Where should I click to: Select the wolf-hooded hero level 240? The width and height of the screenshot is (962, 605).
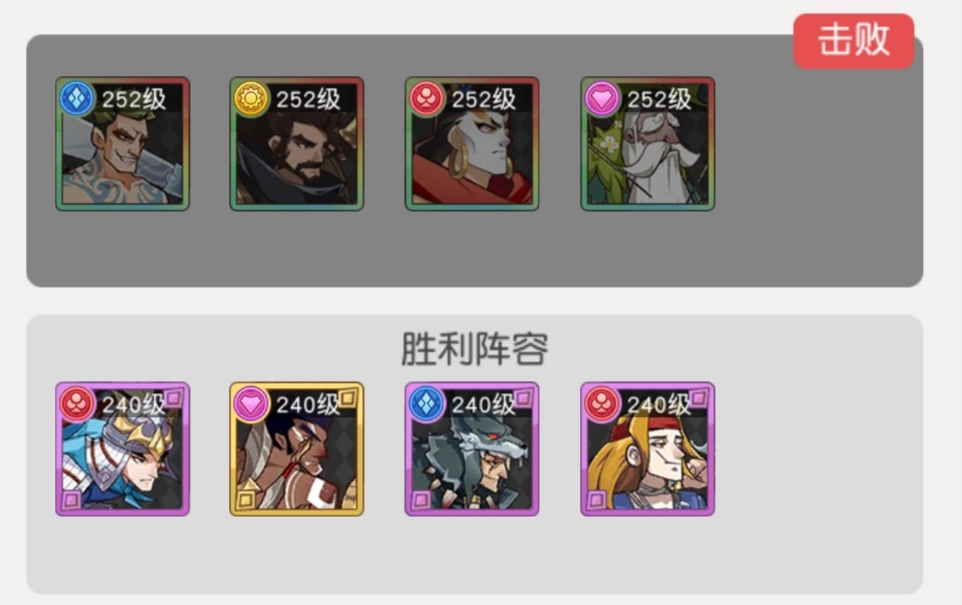[x=472, y=449]
